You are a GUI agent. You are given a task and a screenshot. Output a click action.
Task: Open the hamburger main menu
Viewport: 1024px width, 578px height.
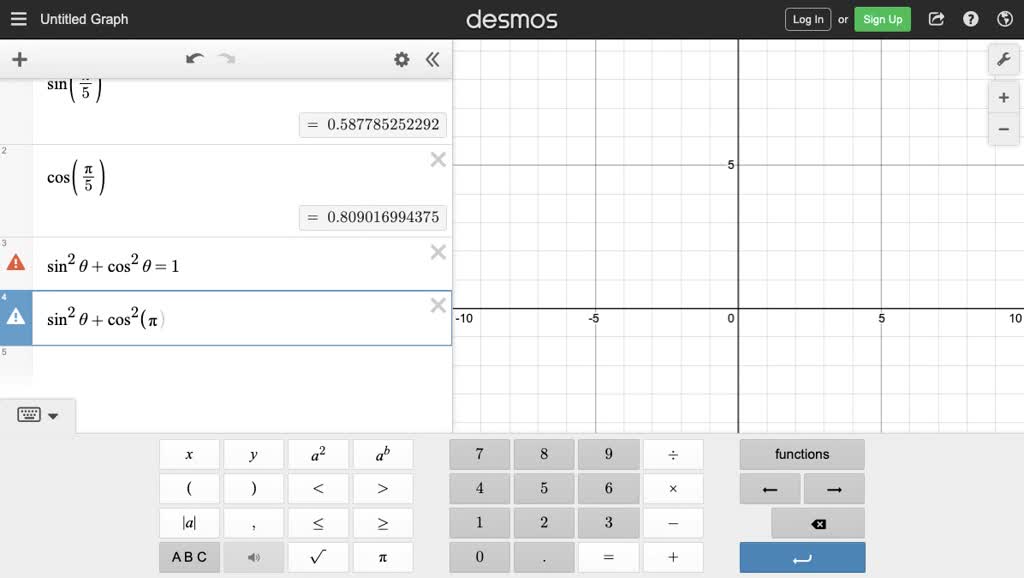(x=18, y=18)
